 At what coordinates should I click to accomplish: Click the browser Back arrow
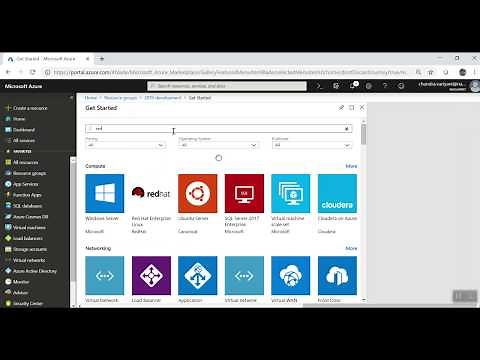(8, 72)
